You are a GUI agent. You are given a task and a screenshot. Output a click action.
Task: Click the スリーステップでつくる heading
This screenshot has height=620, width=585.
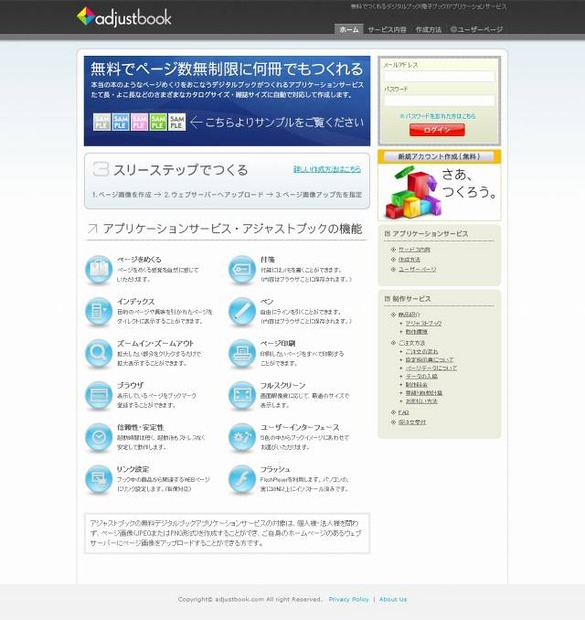click(x=181, y=170)
